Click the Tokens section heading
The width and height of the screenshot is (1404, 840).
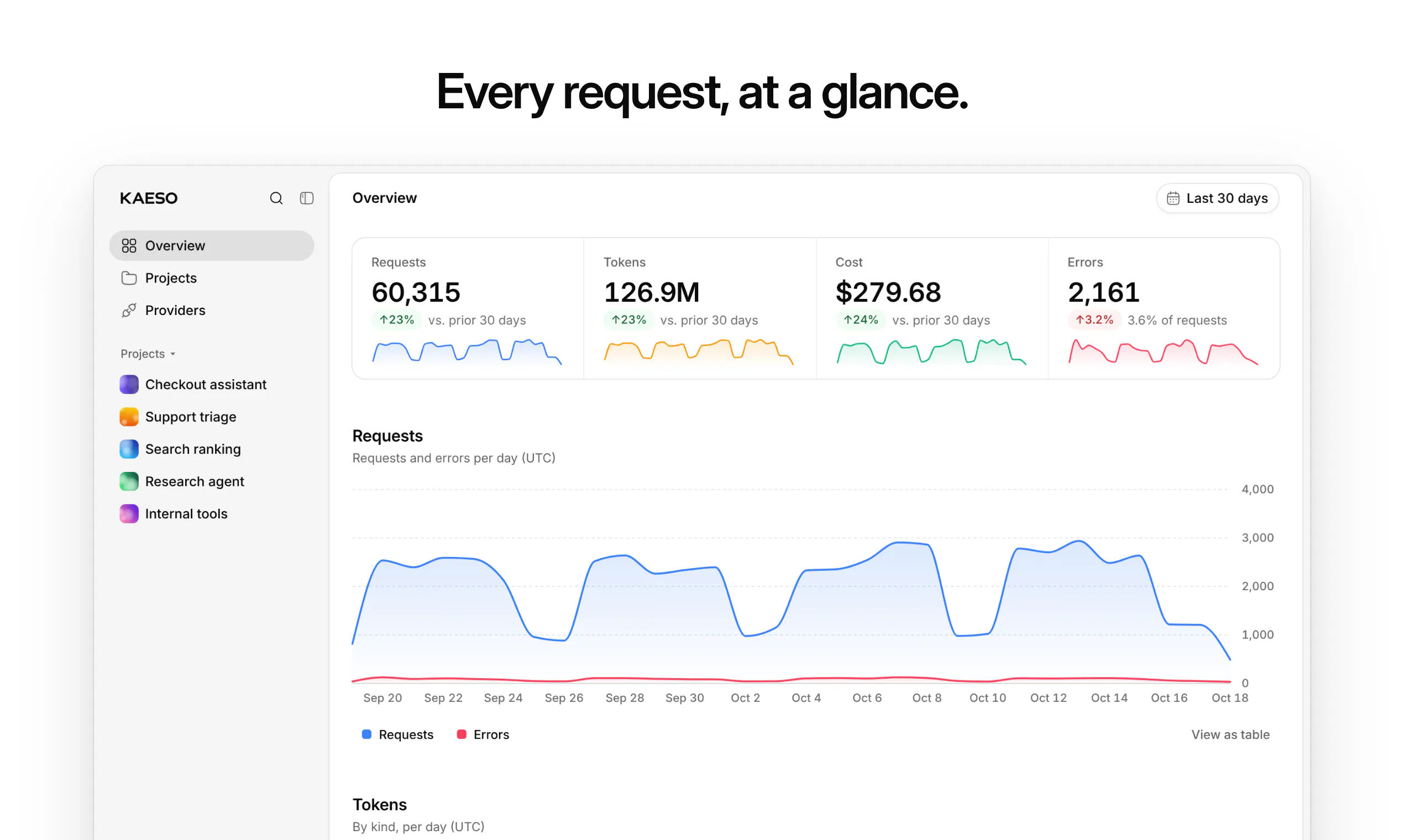(380, 804)
